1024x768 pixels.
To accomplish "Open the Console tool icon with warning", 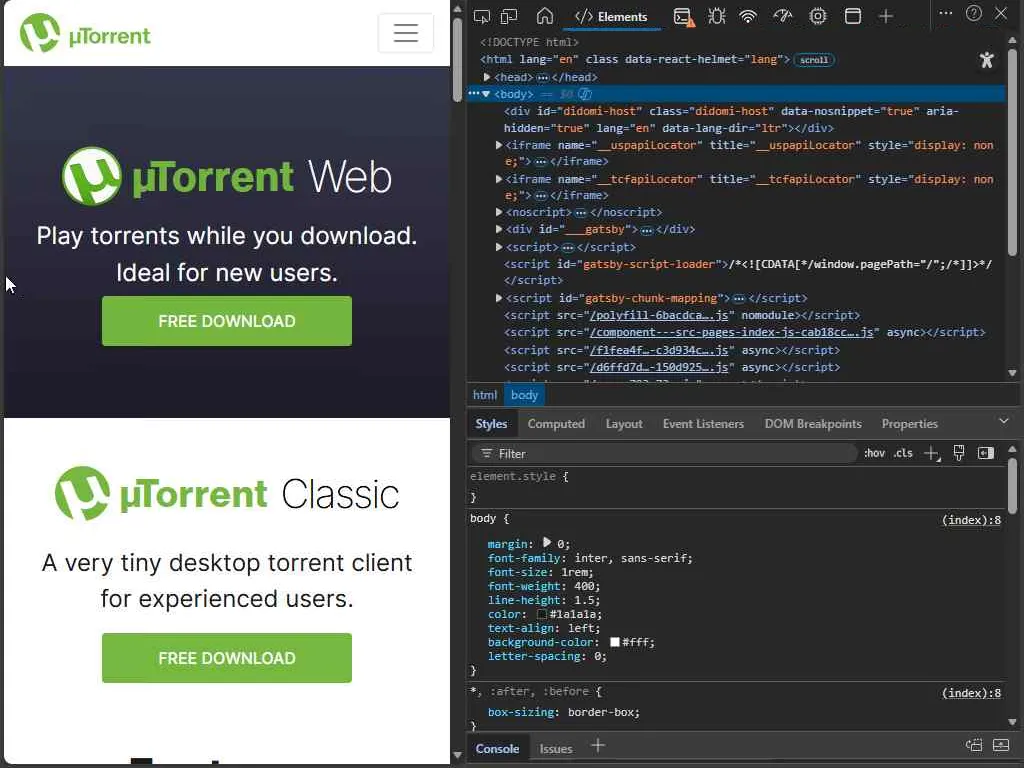I will 683,16.
